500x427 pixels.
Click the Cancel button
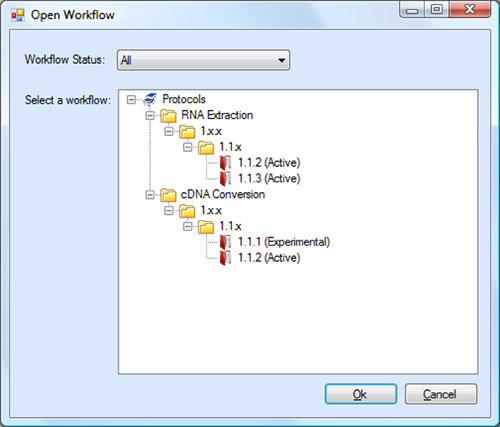(x=441, y=394)
